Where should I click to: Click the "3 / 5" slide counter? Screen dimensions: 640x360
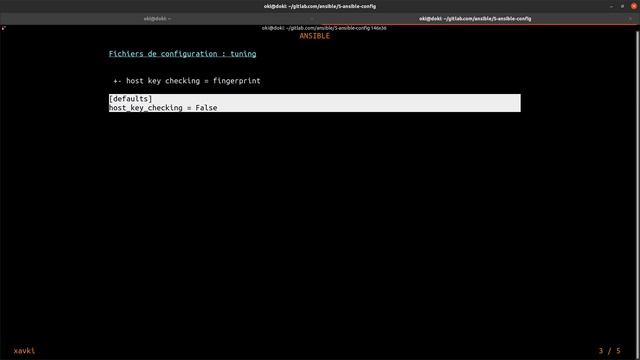point(609,351)
